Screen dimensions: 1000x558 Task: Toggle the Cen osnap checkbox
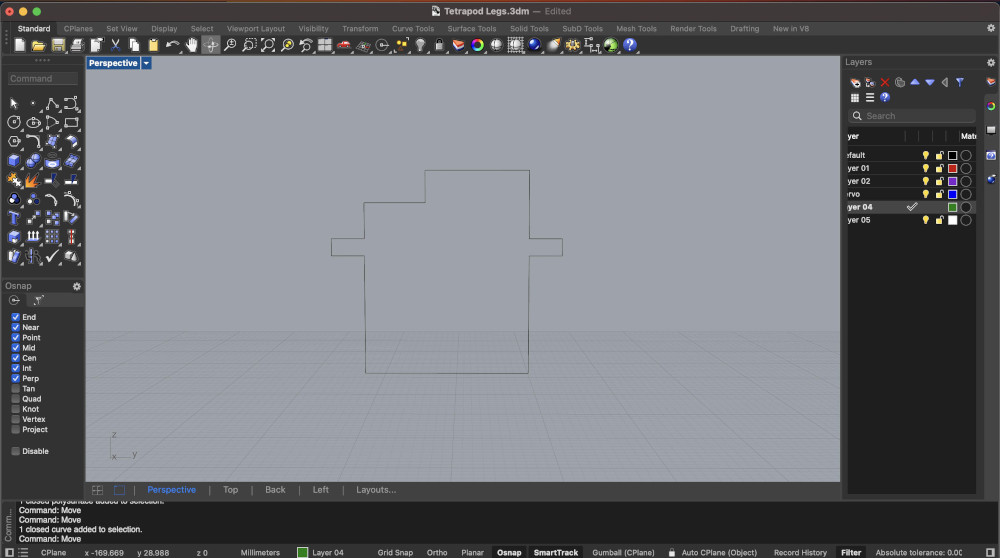tap(15, 358)
